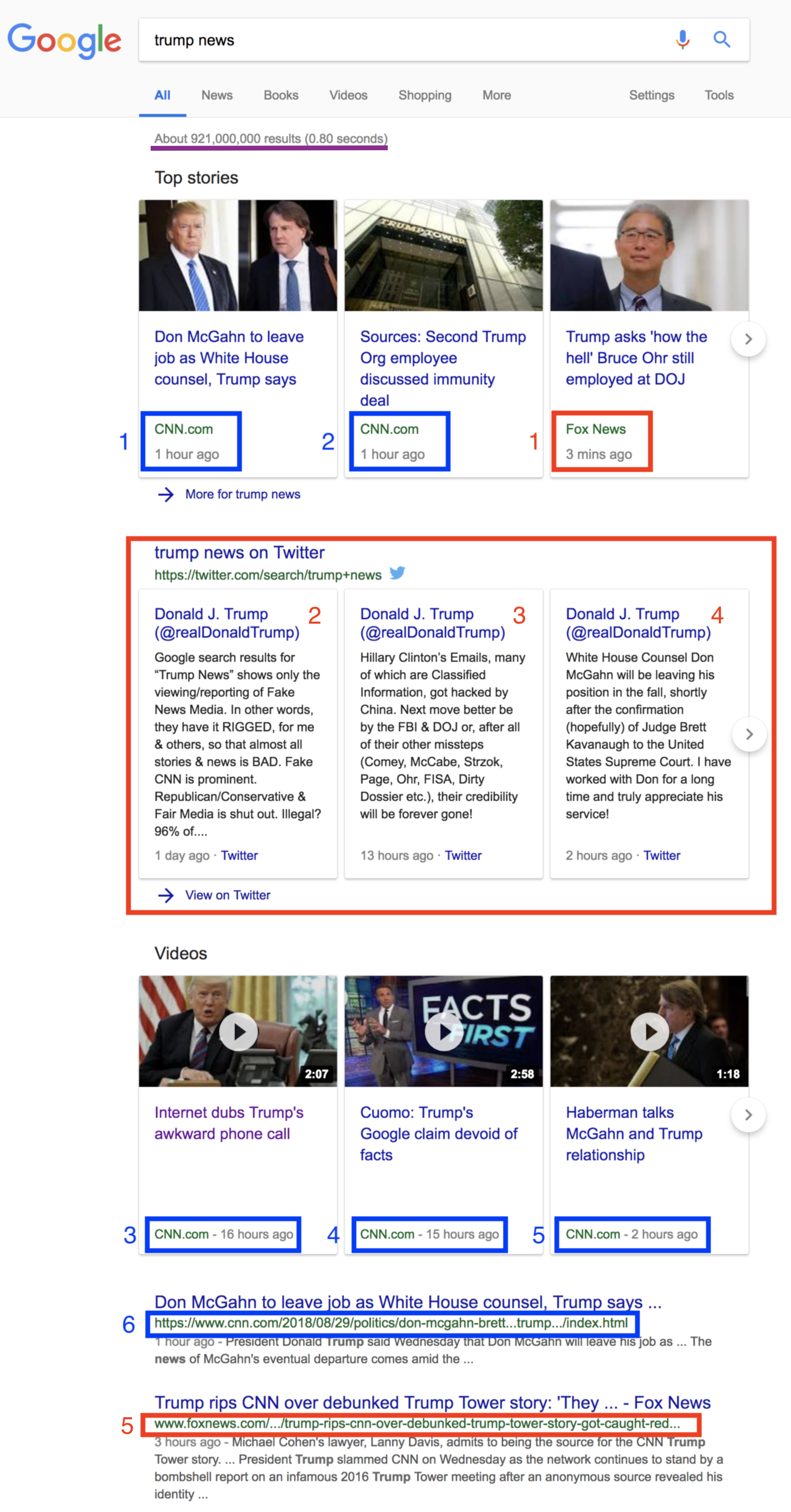The height and width of the screenshot is (1512, 791).
Task: Switch to the Videos tab
Action: (x=349, y=95)
